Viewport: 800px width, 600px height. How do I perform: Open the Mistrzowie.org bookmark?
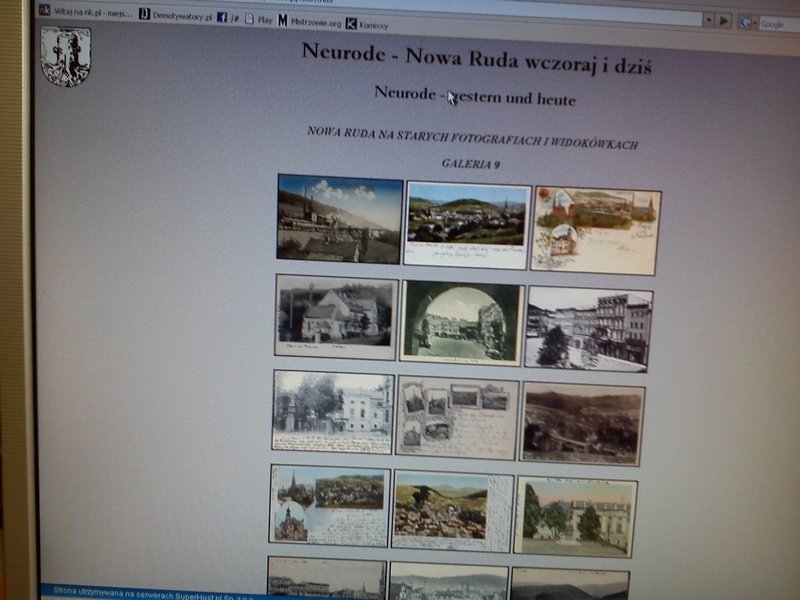(x=310, y=21)
